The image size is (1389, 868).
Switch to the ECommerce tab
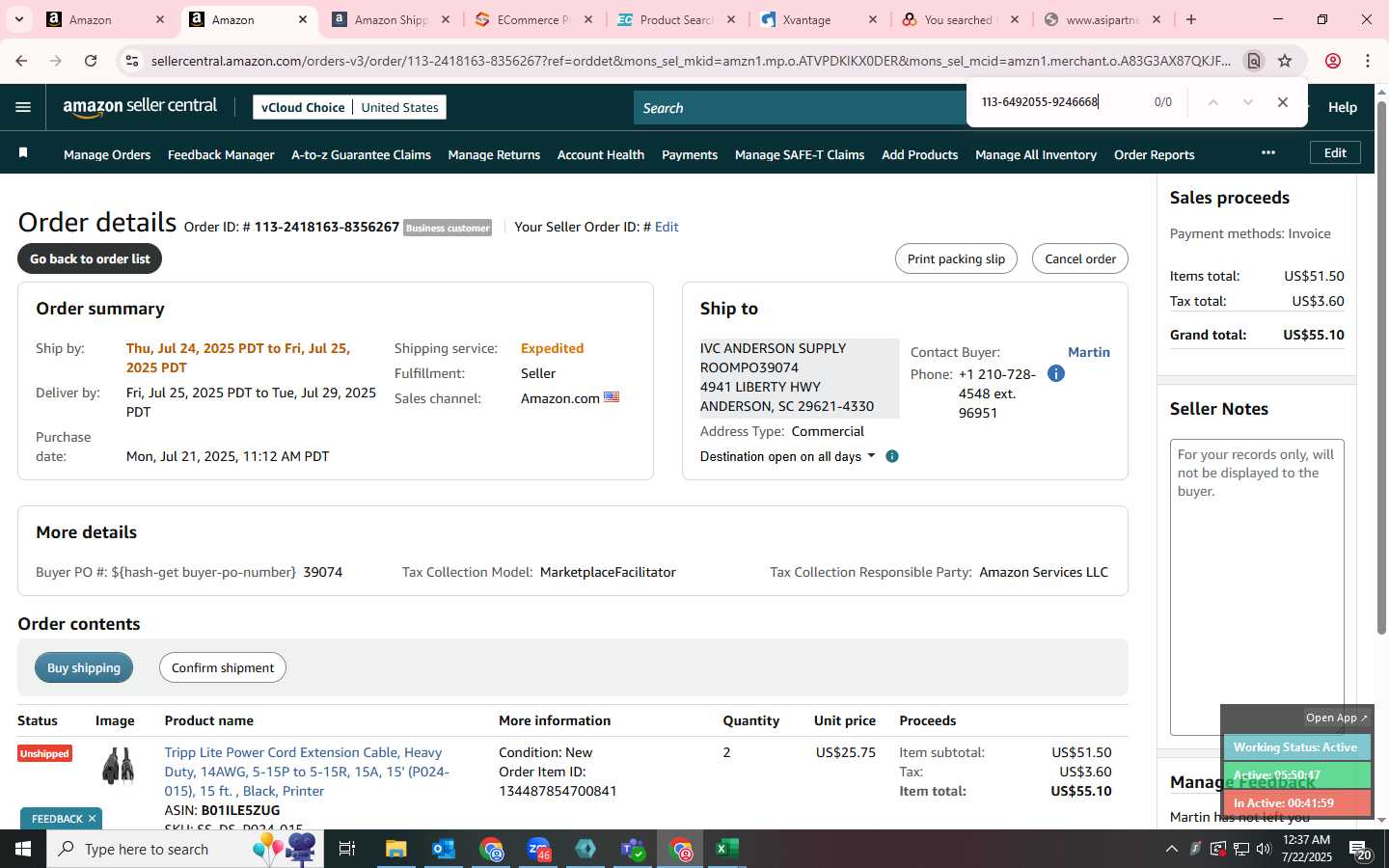click(533, 19)
